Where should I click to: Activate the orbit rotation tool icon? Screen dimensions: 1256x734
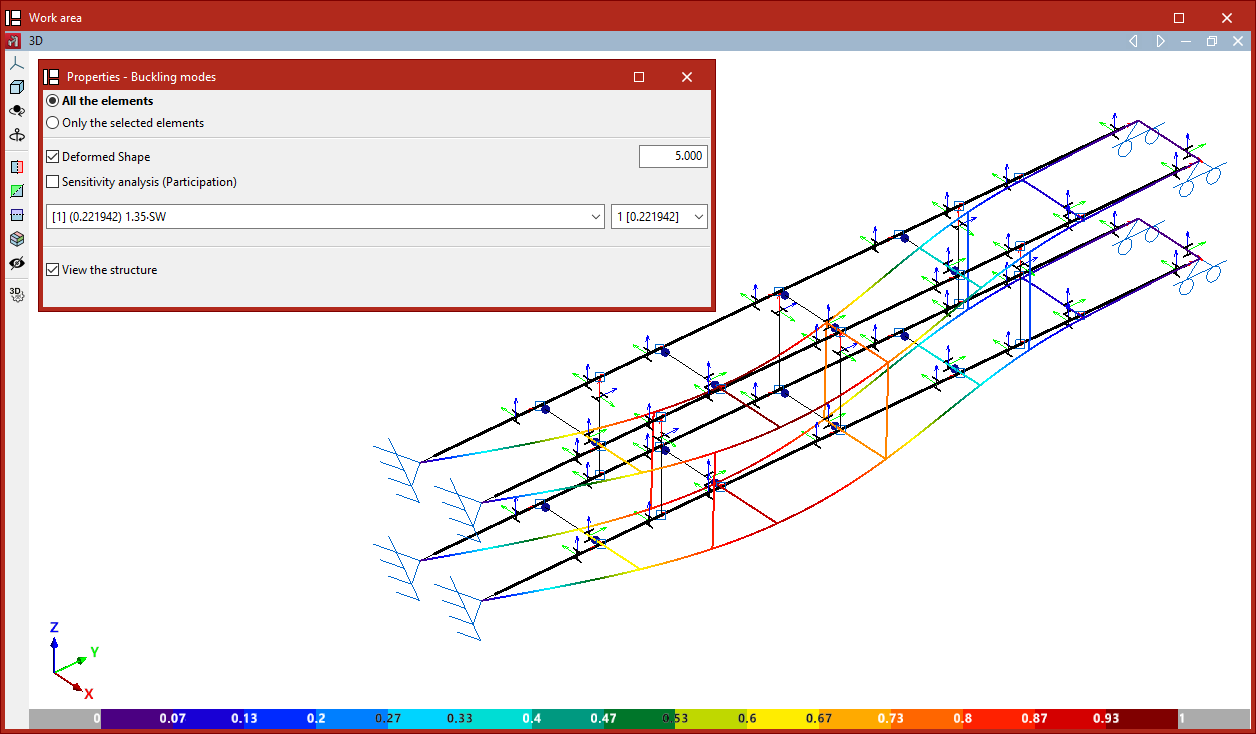coord(16,111)
